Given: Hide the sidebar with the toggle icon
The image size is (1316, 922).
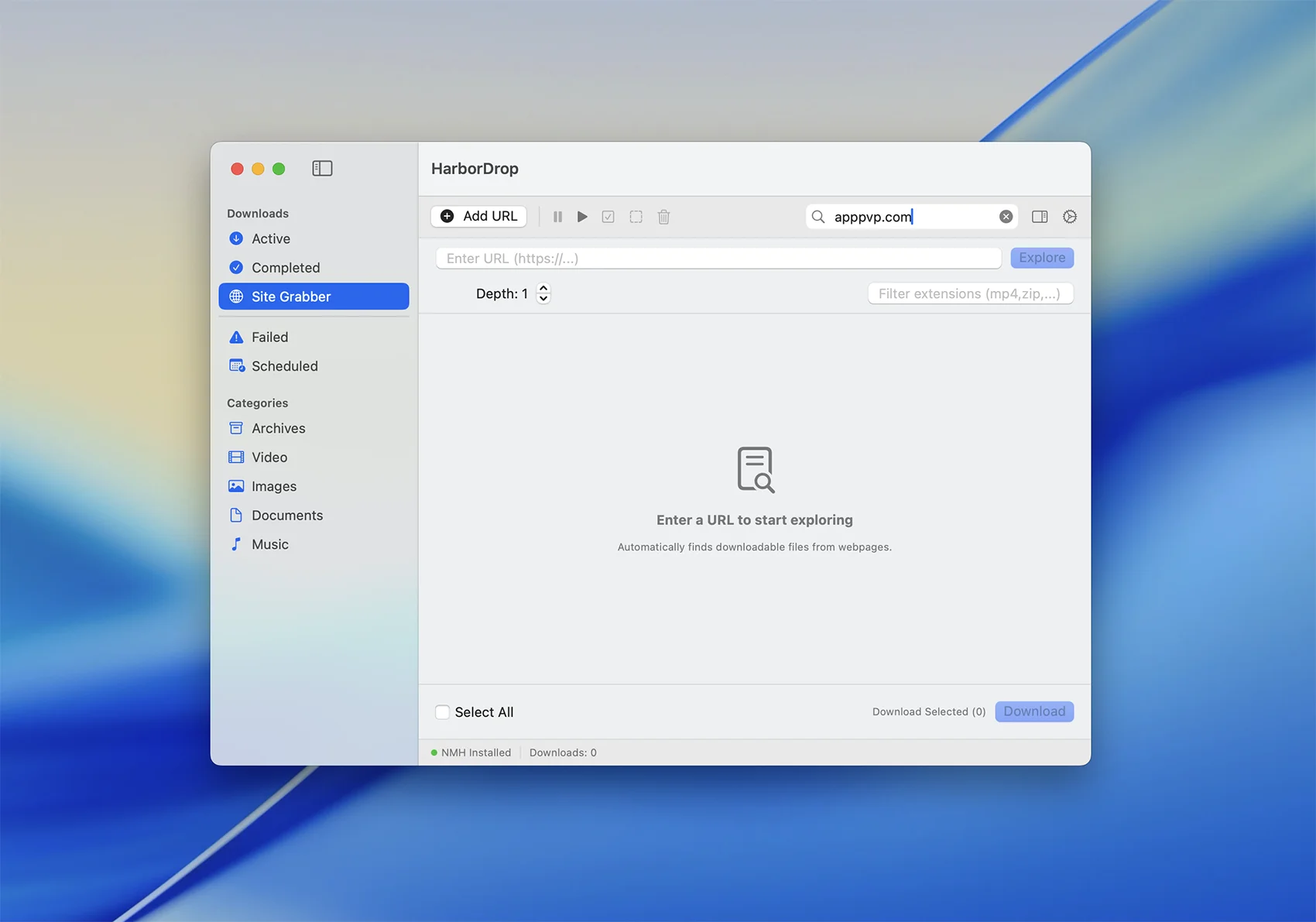Looking at the screenshot, I should coord(322,169).
